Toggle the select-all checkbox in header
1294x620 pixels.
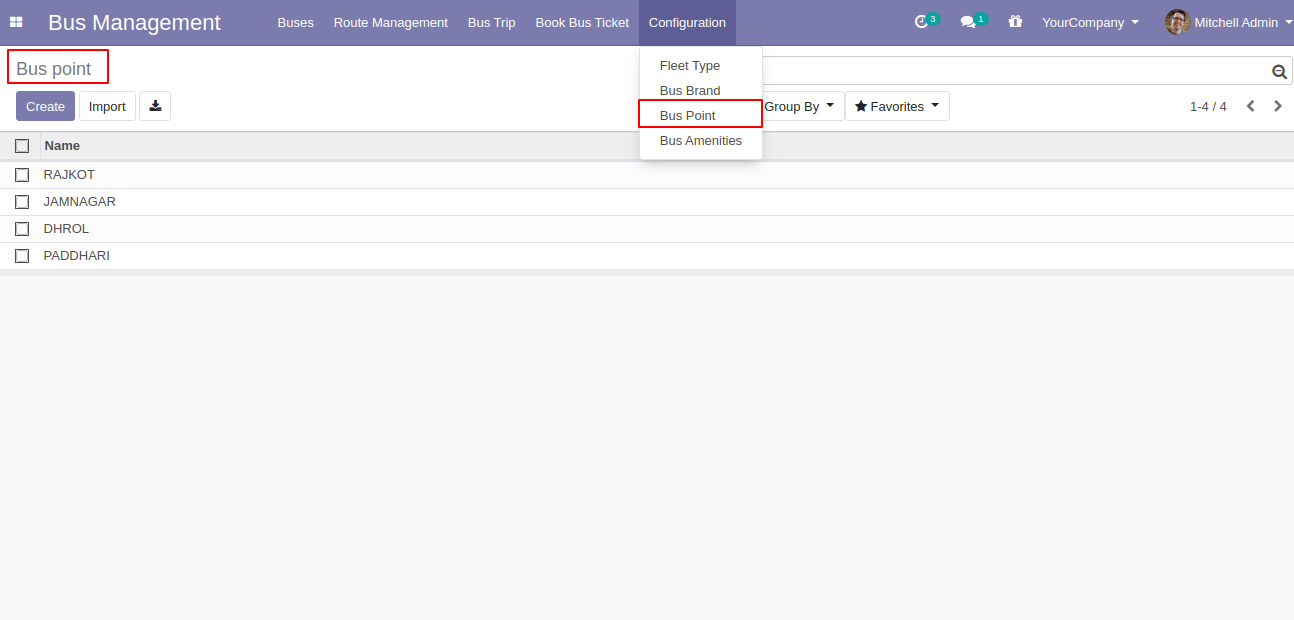[x=22, y=146]
